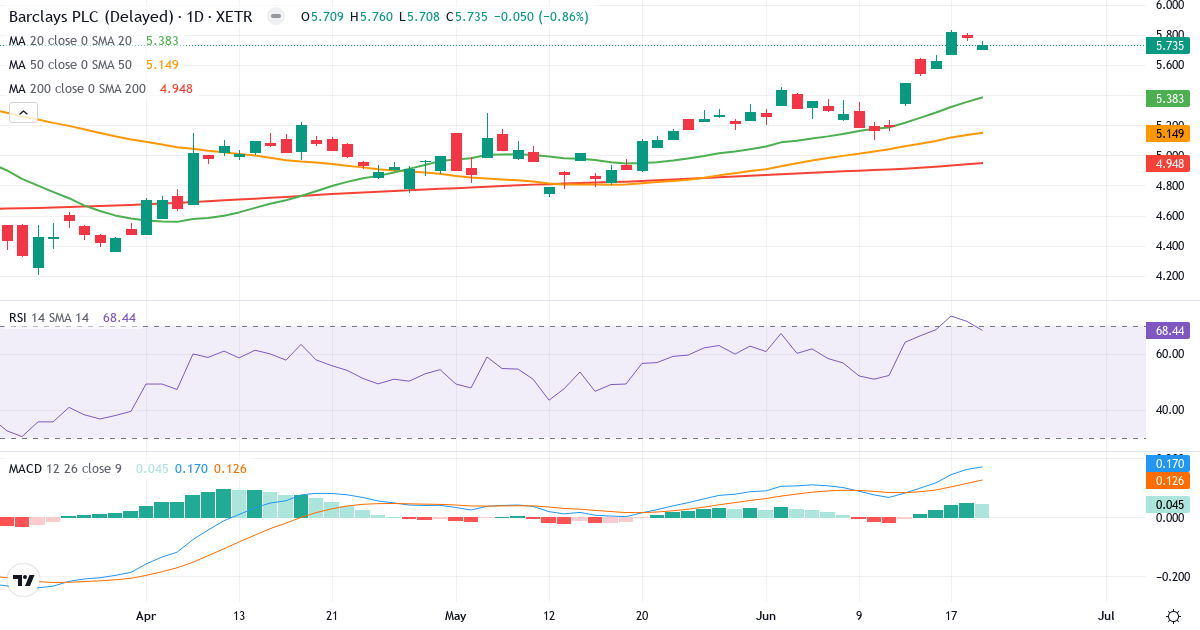Click the purple RSI 68.44 axis label
The image size is (1200, 630).
(1170, 330)
